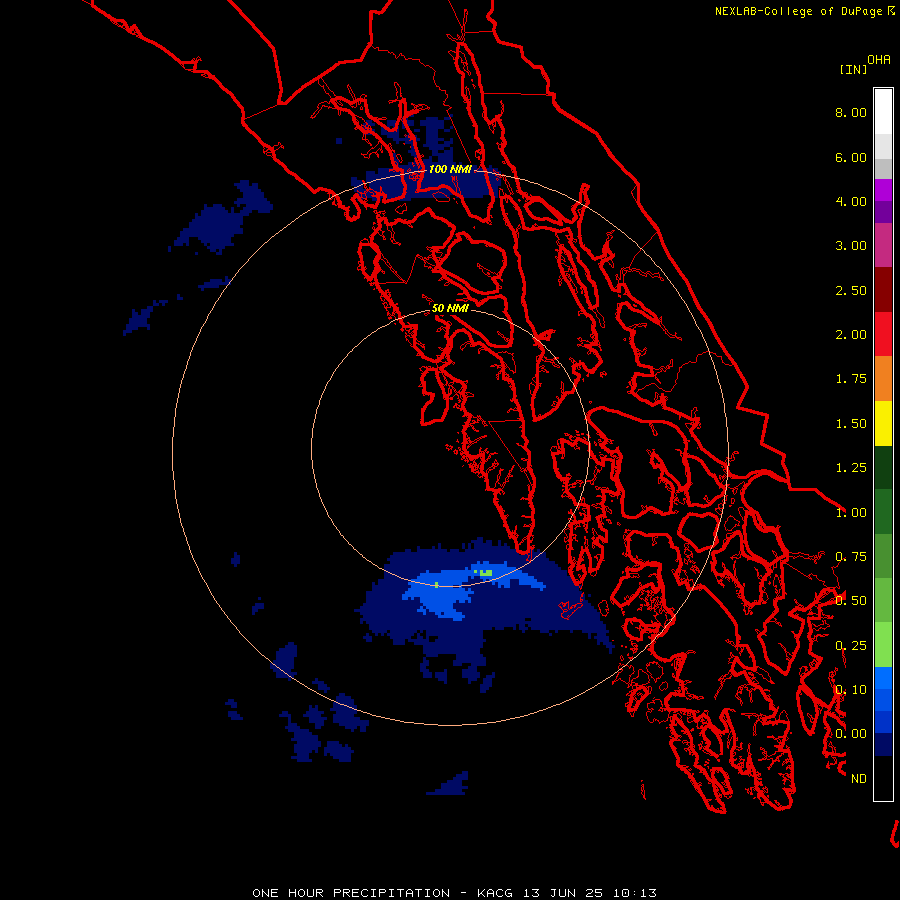Pick the yellow swatch beside 1.50
Screen dimensions: 900x900
[883, 424]
